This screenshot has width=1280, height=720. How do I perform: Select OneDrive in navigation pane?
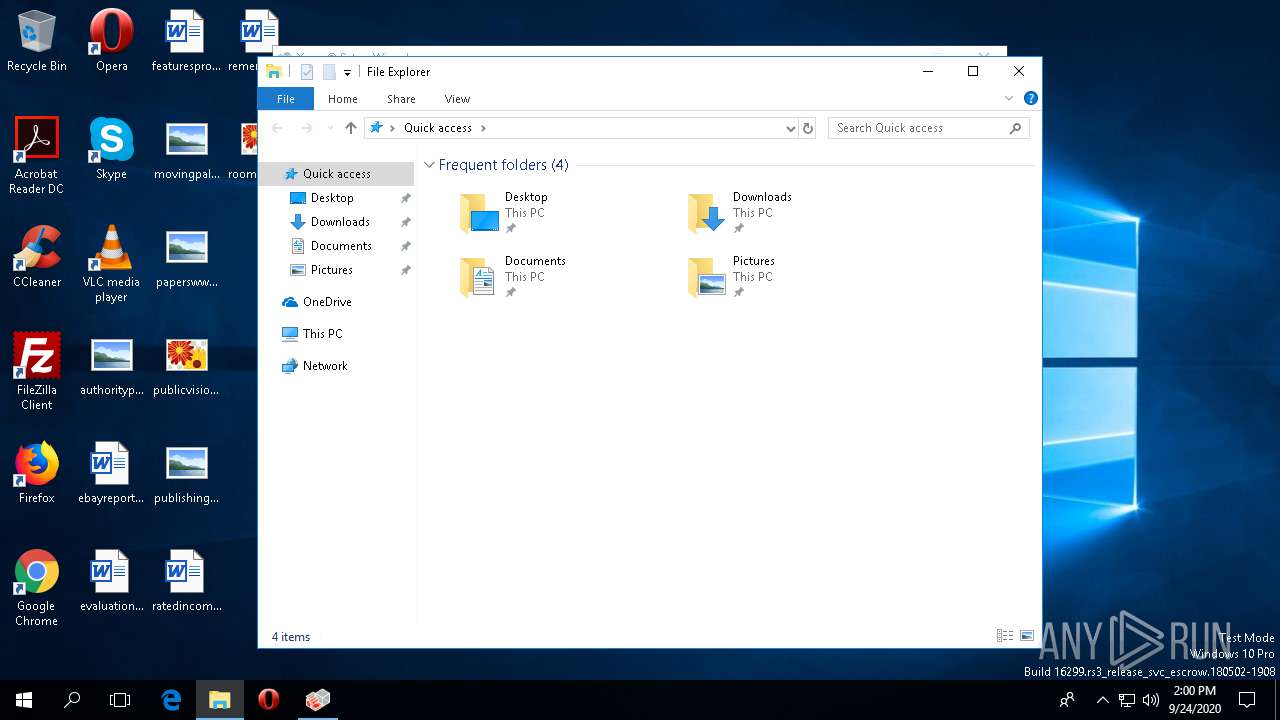coord(327,302)
